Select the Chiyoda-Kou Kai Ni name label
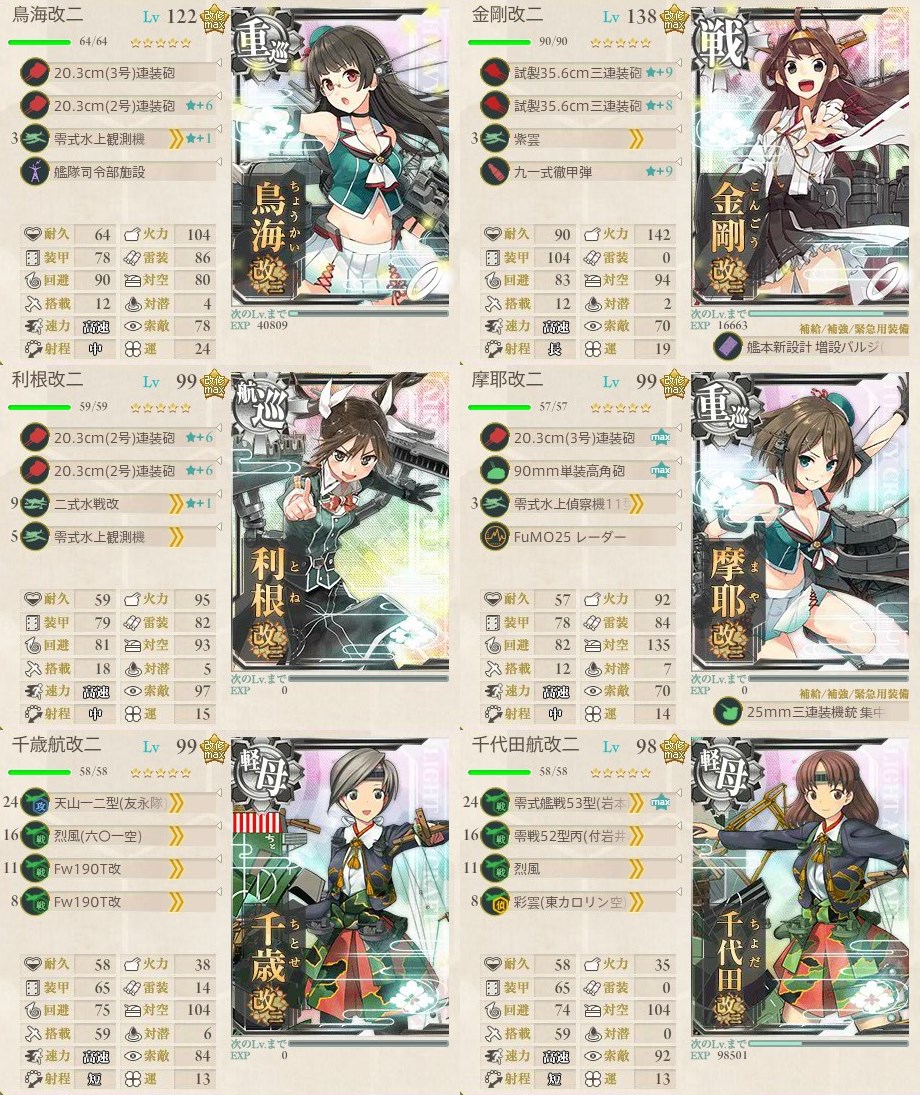This screenshot has width=920, height=1095. 525,744
